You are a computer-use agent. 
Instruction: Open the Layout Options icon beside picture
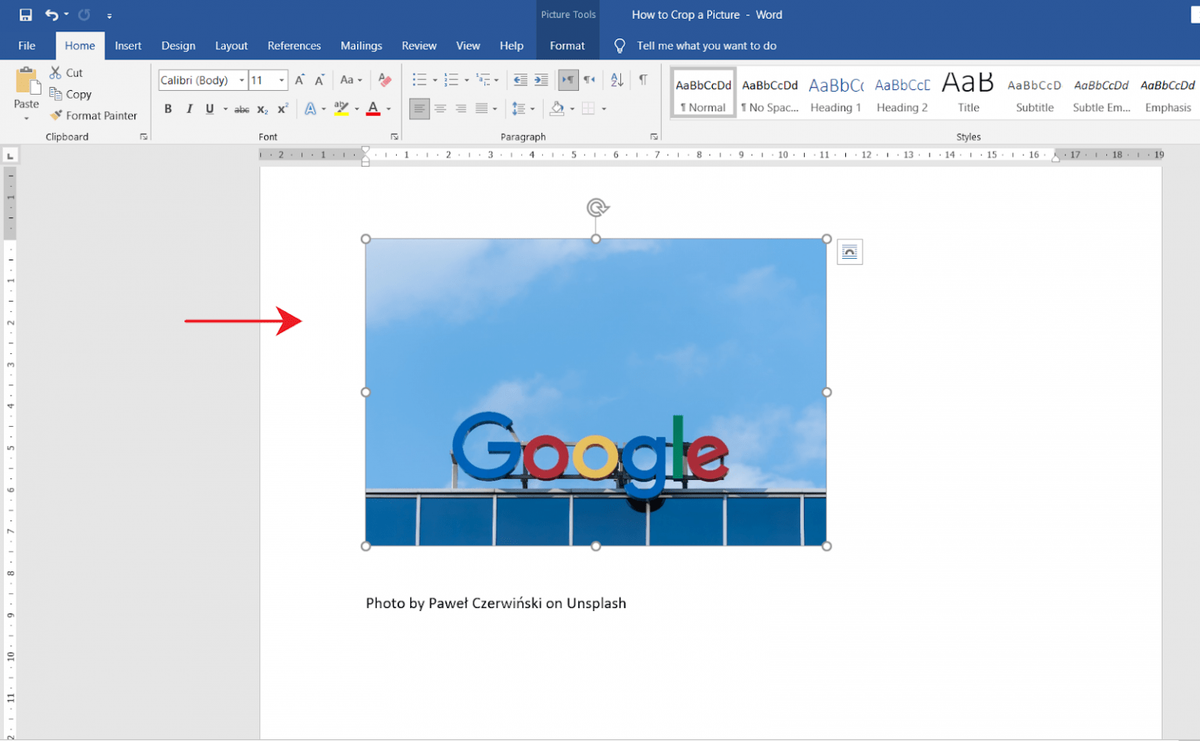849,252
